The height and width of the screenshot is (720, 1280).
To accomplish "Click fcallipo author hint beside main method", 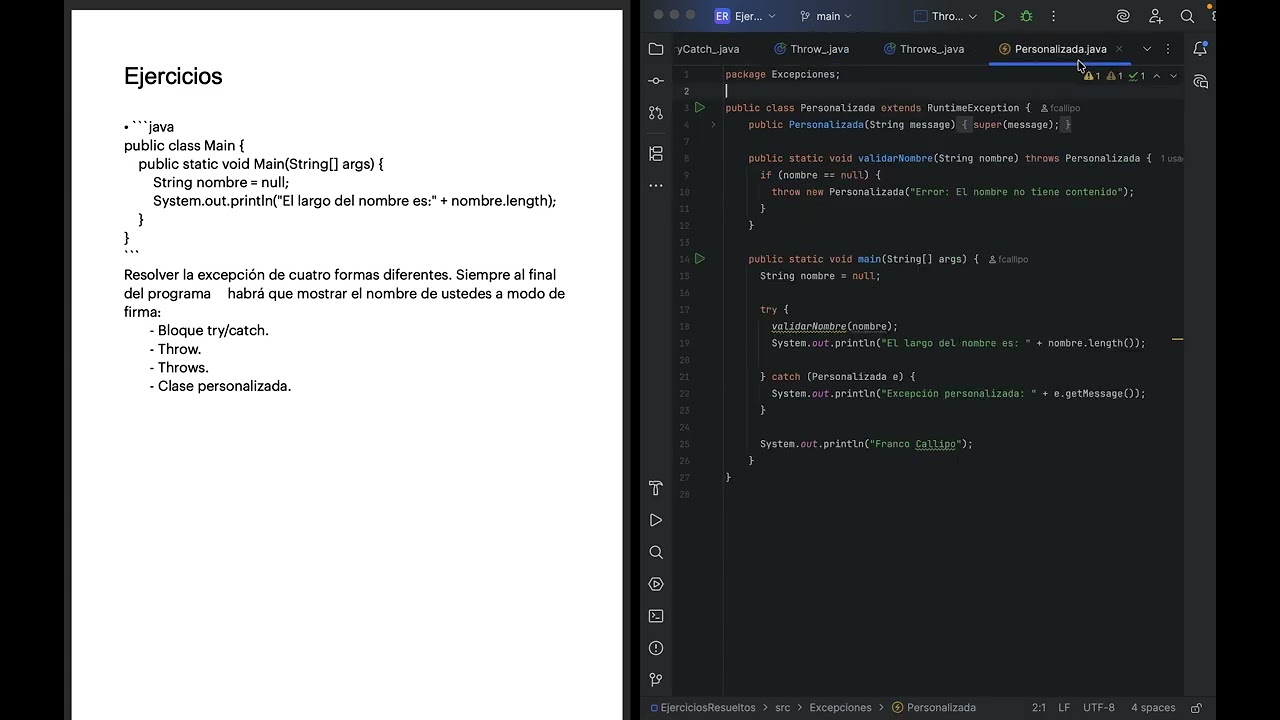I will click(1008, 260).
